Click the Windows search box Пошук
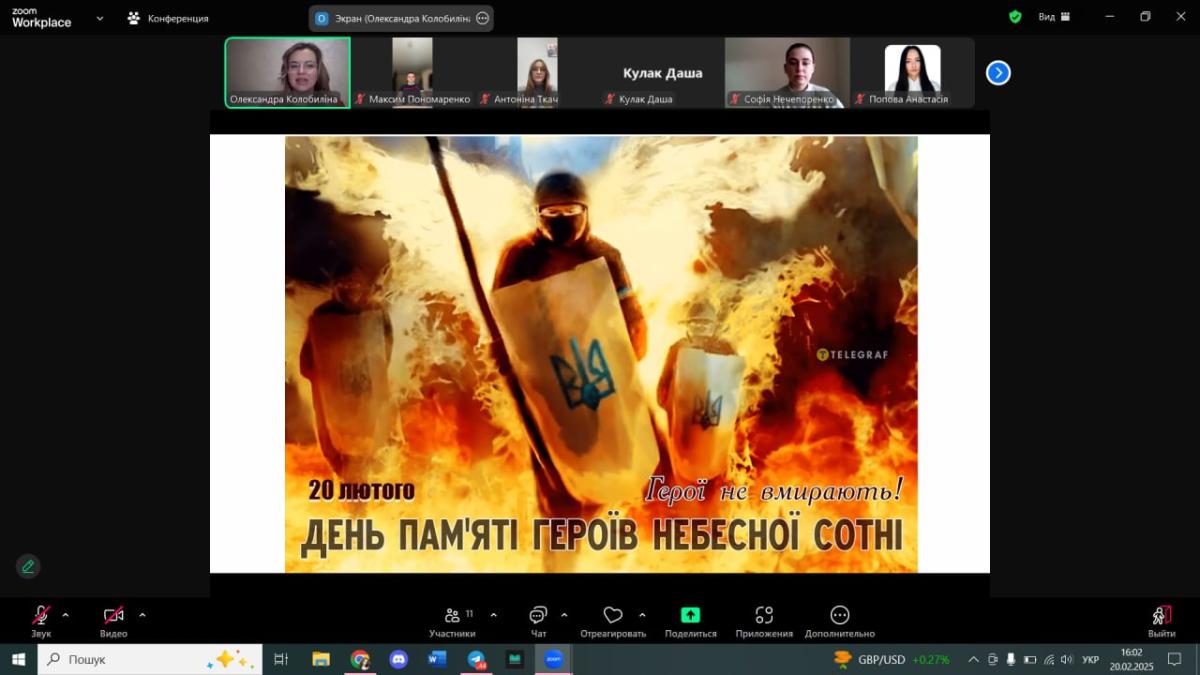The width and height of the screenshot is (1200, 675). (150, 659)
